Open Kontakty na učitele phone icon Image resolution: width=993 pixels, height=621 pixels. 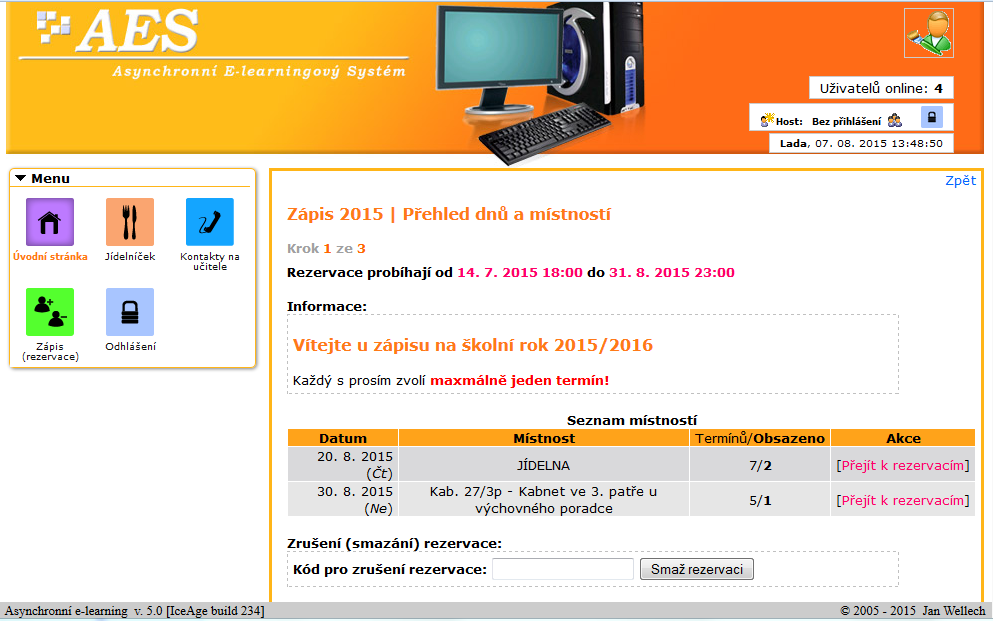pos(210,222)
